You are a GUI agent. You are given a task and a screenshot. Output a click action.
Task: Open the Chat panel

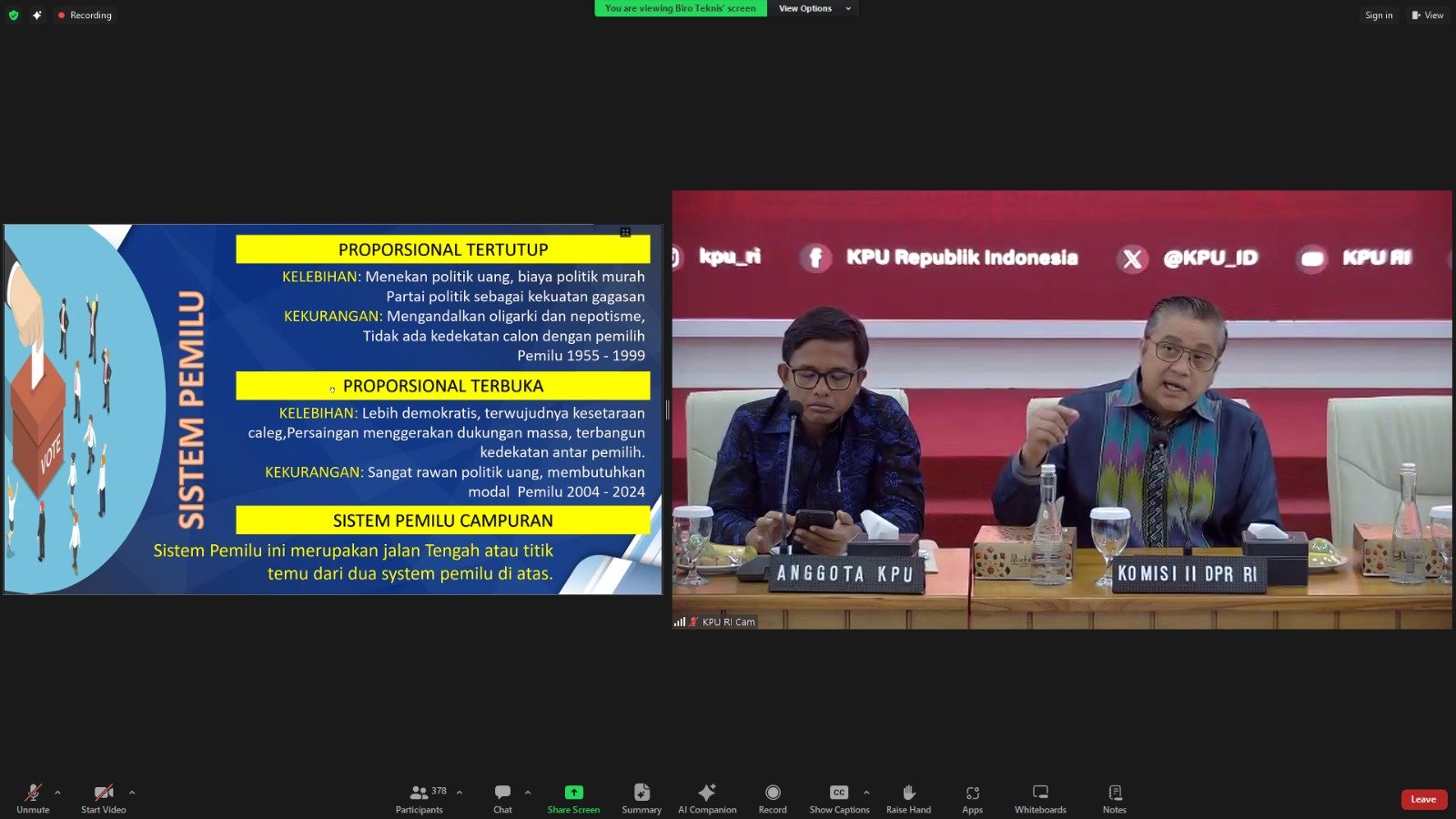502,798
